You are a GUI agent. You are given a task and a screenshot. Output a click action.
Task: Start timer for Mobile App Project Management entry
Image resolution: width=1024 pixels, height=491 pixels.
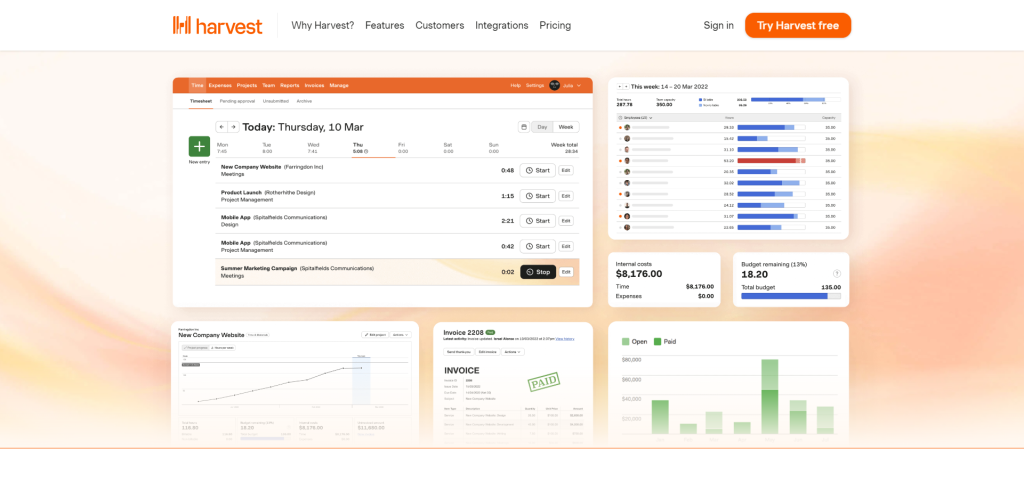pos(537,246)
